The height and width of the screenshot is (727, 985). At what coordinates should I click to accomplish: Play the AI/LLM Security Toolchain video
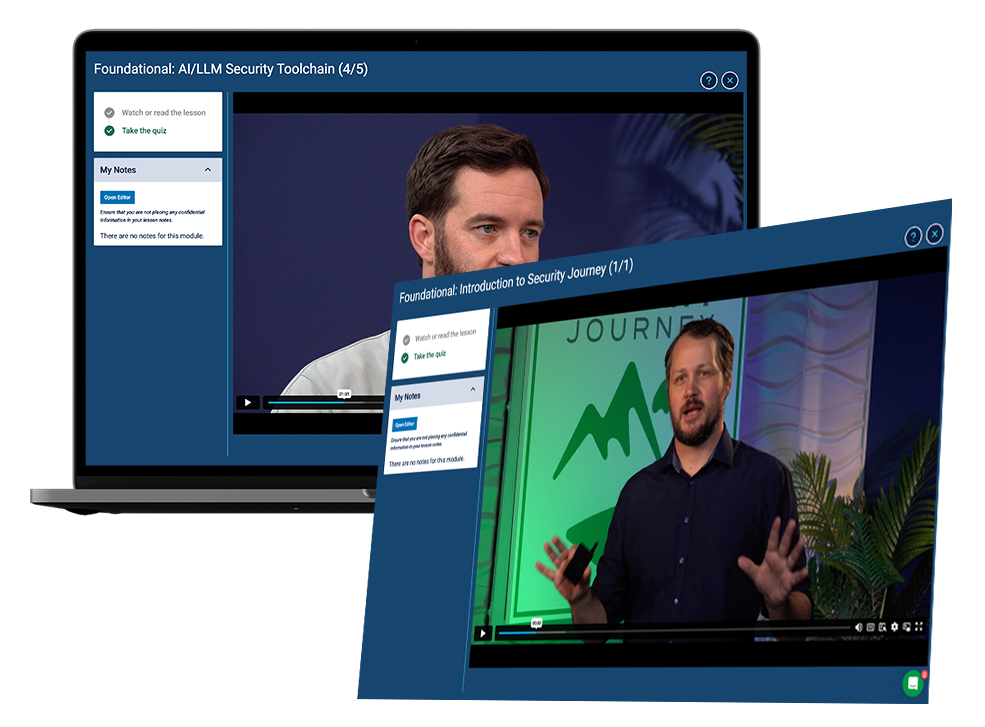click(248, 402)
